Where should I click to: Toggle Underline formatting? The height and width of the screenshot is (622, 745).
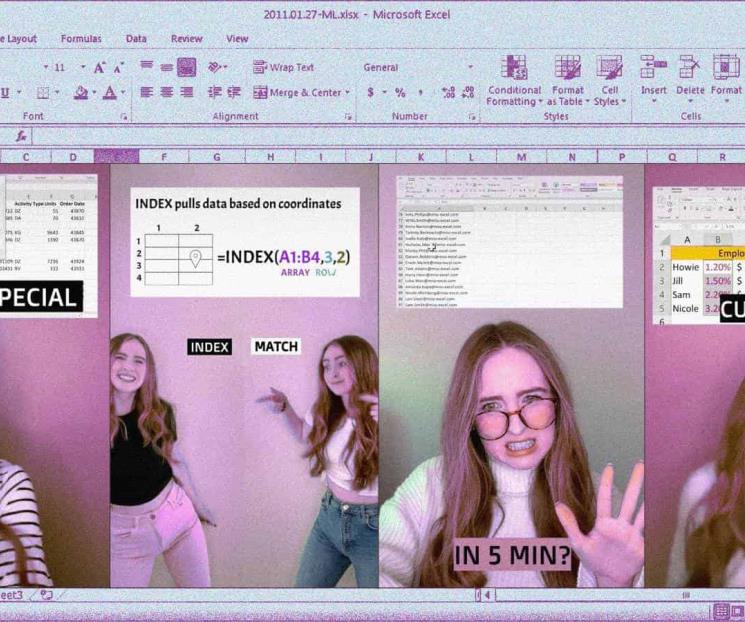tap(5, 92)
